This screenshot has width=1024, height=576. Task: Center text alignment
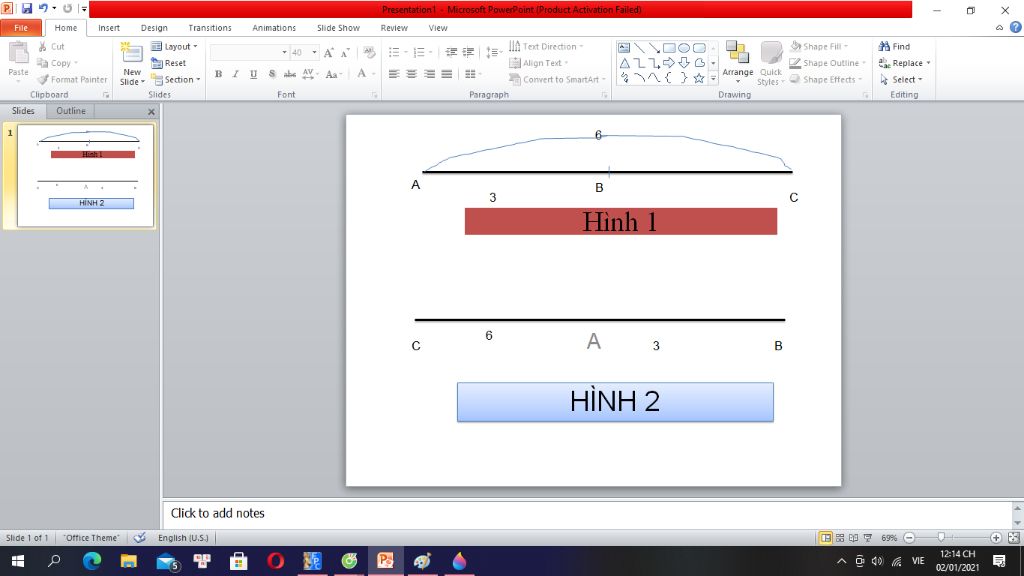point(411,74)
